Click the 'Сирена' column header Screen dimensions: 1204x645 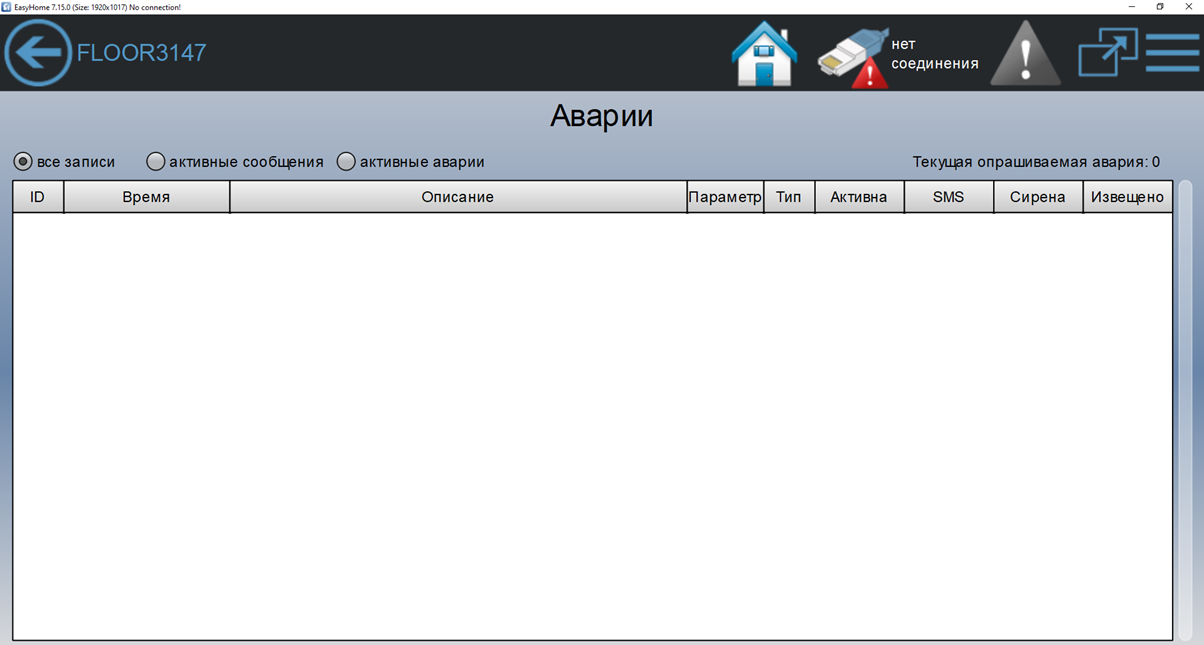pos(1037,197)
